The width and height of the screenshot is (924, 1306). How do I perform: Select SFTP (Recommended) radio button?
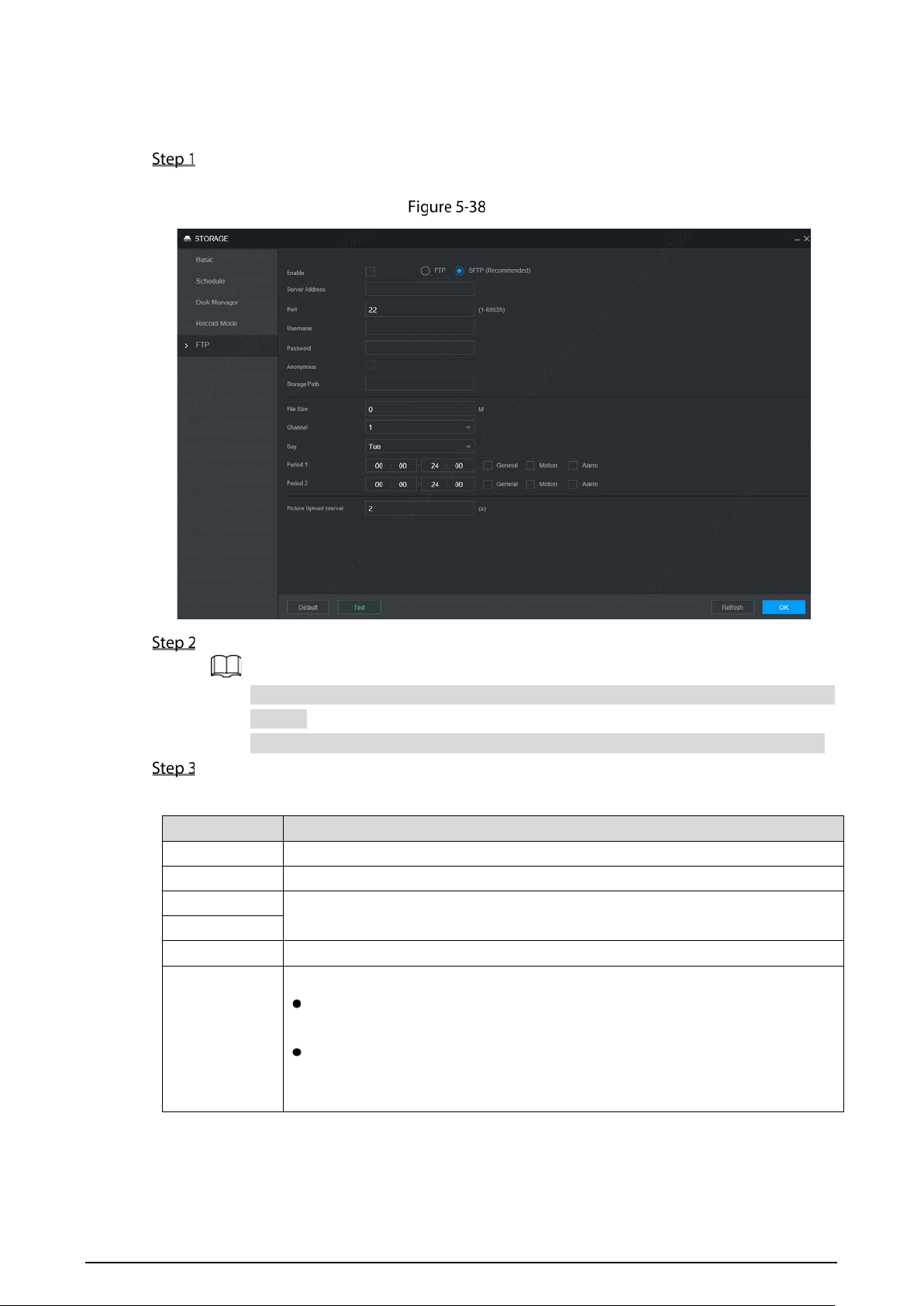tap(460, 271)
